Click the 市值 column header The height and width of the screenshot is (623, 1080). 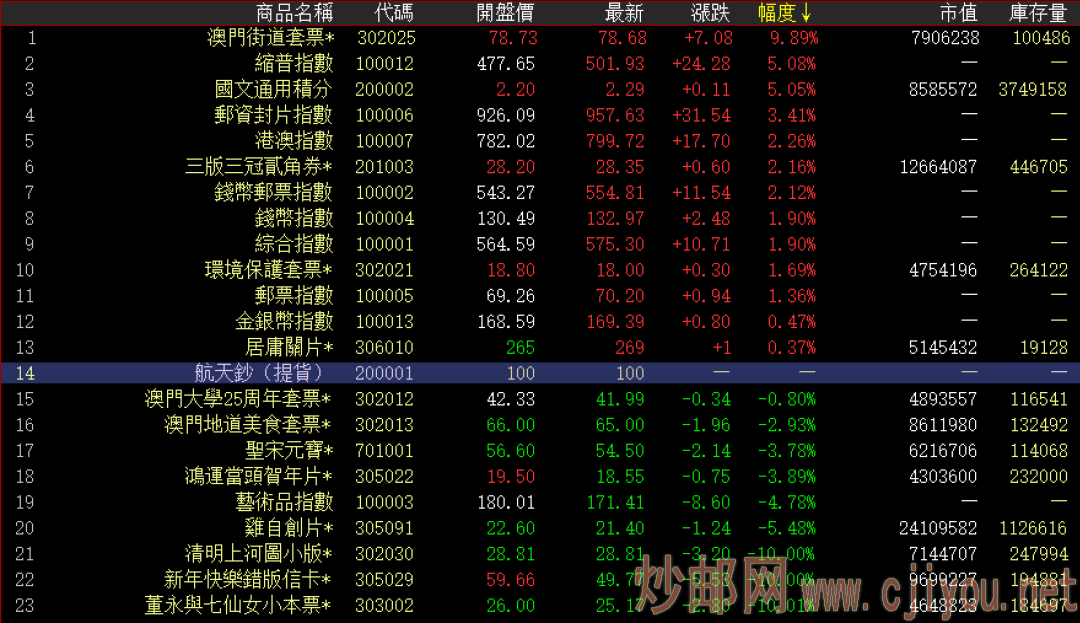(x=958, y=13)
